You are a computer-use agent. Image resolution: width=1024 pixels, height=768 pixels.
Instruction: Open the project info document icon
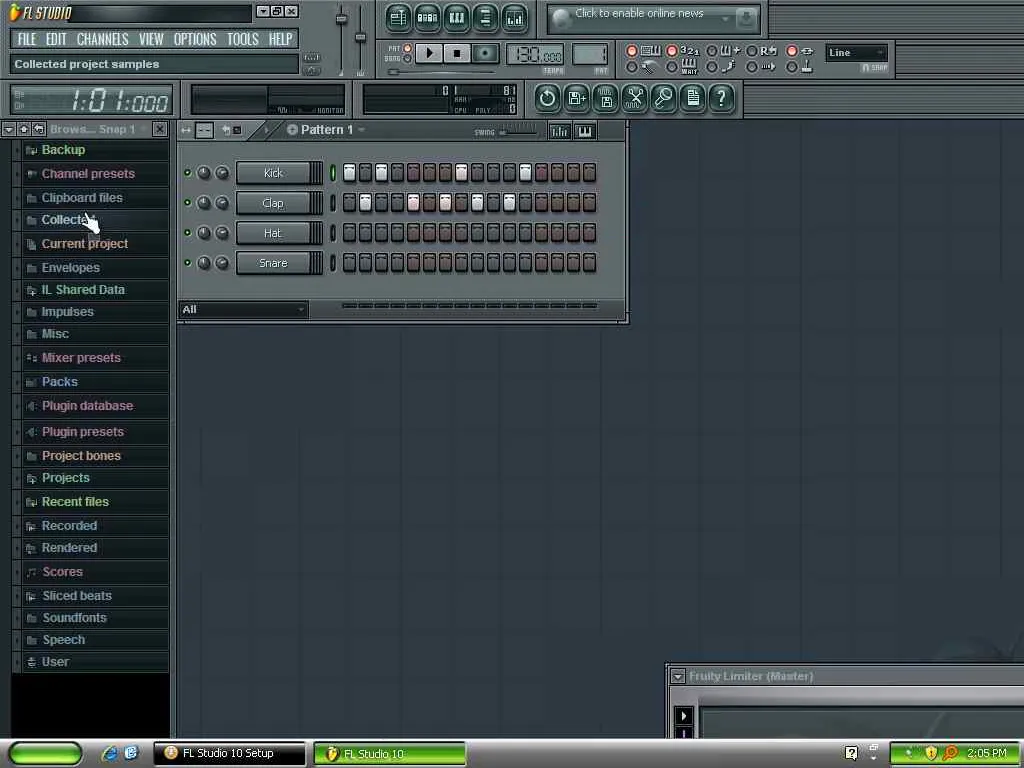point(693,99)
